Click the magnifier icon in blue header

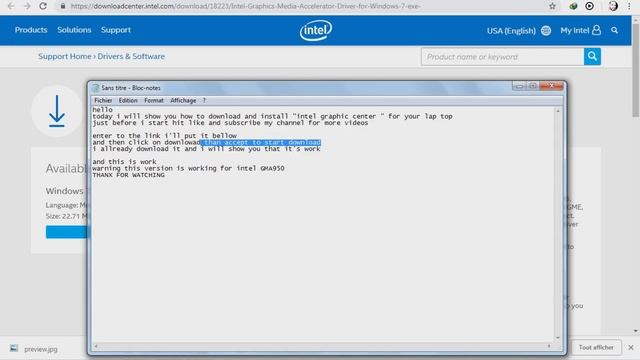tap(614, 30)
